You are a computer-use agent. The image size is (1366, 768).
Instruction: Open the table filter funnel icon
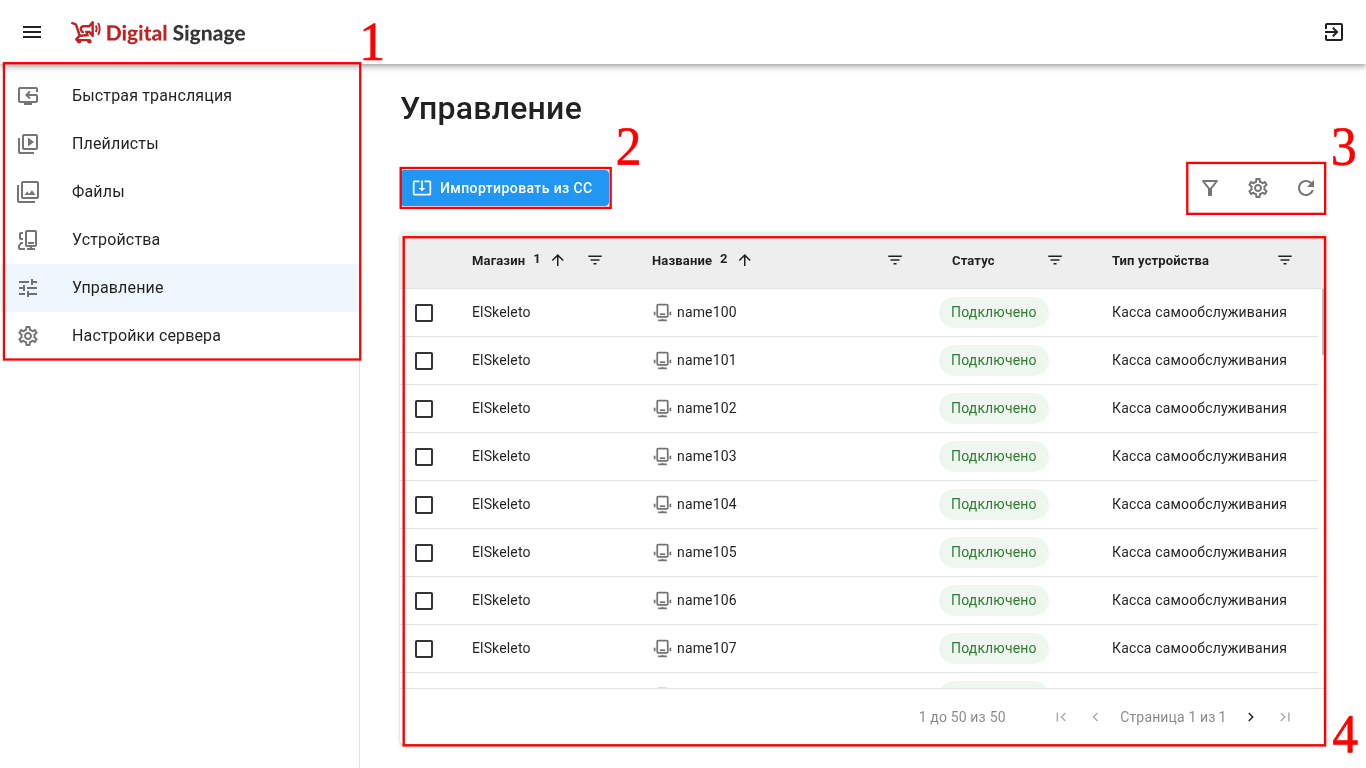coord(1210,188)
